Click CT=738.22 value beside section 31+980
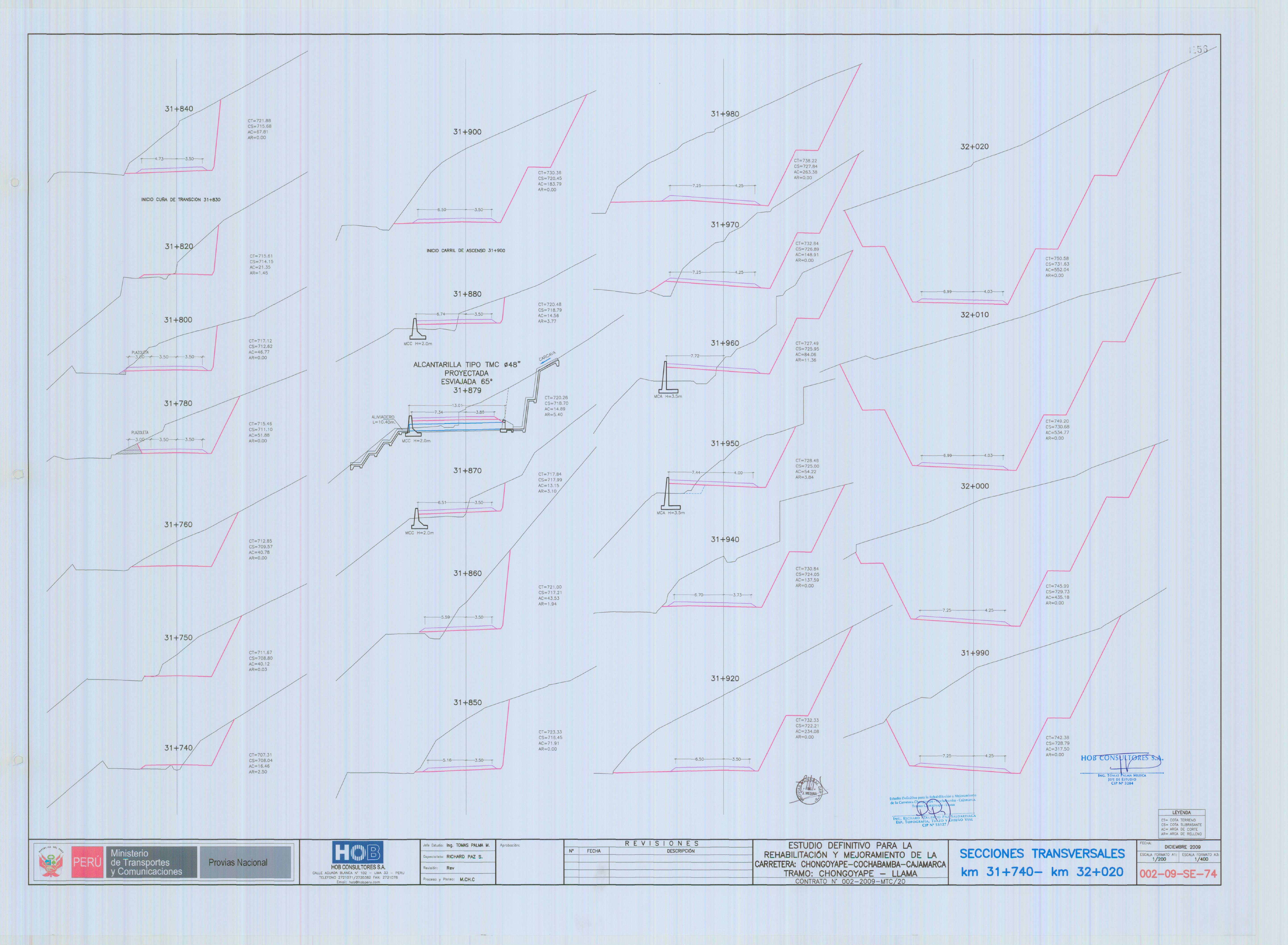Screen dimensions: 1288x945 click(x=805, y=161)
